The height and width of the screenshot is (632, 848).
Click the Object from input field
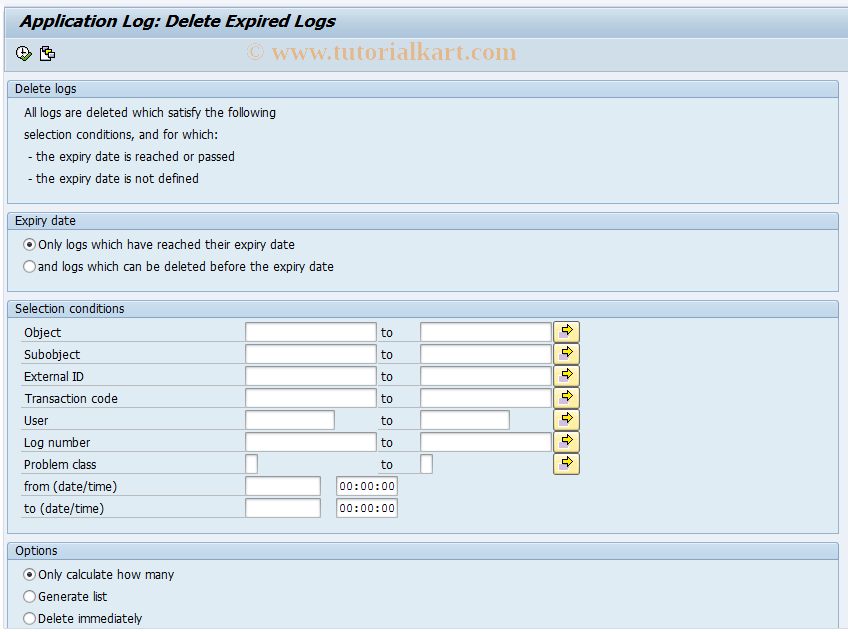310,331
